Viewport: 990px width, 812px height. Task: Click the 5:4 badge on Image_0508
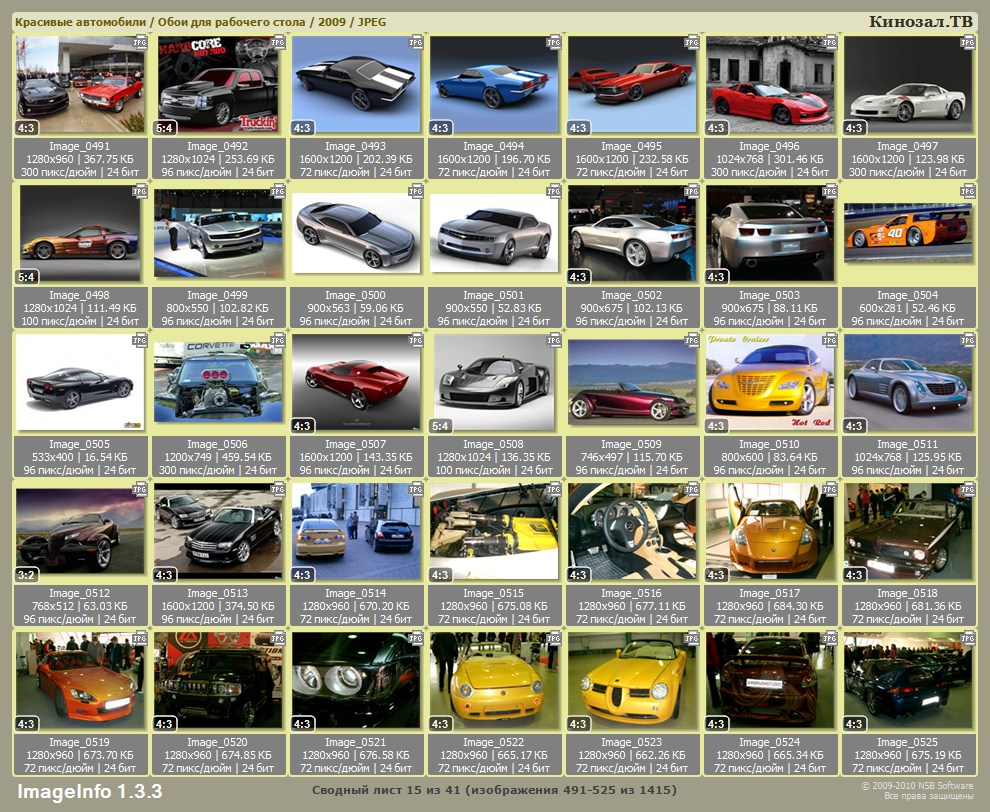(441, 426)
